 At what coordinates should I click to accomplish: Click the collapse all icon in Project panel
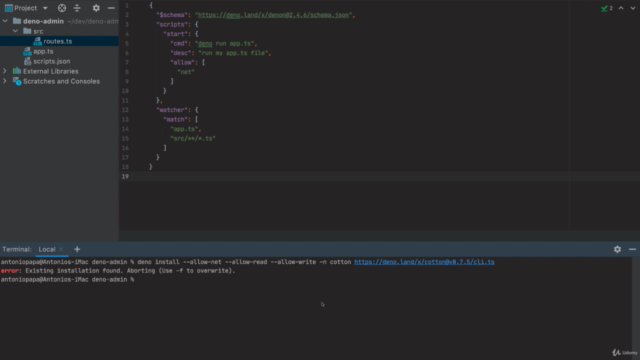[x=77, y=8]
